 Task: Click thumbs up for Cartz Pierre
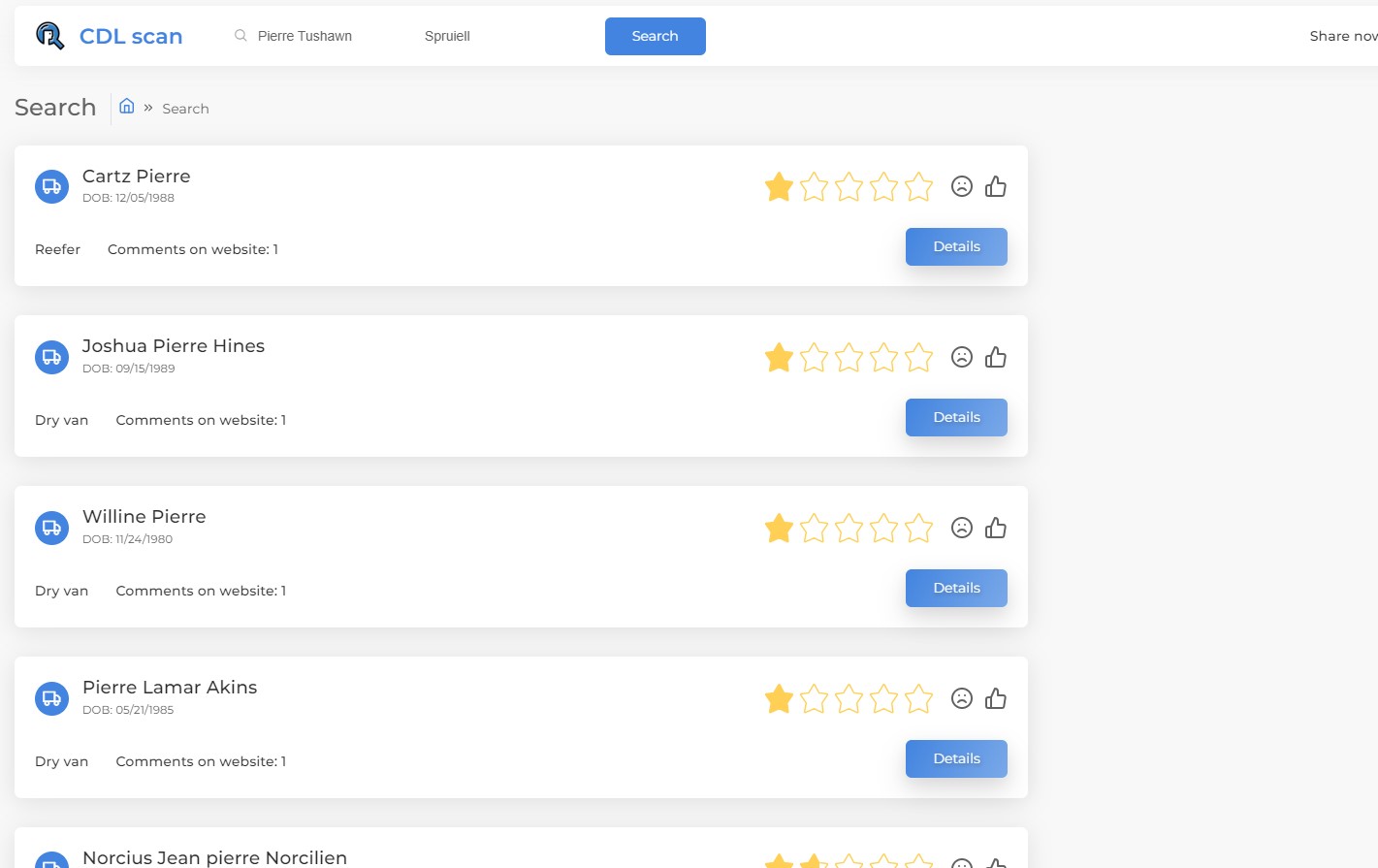point(996,186)
